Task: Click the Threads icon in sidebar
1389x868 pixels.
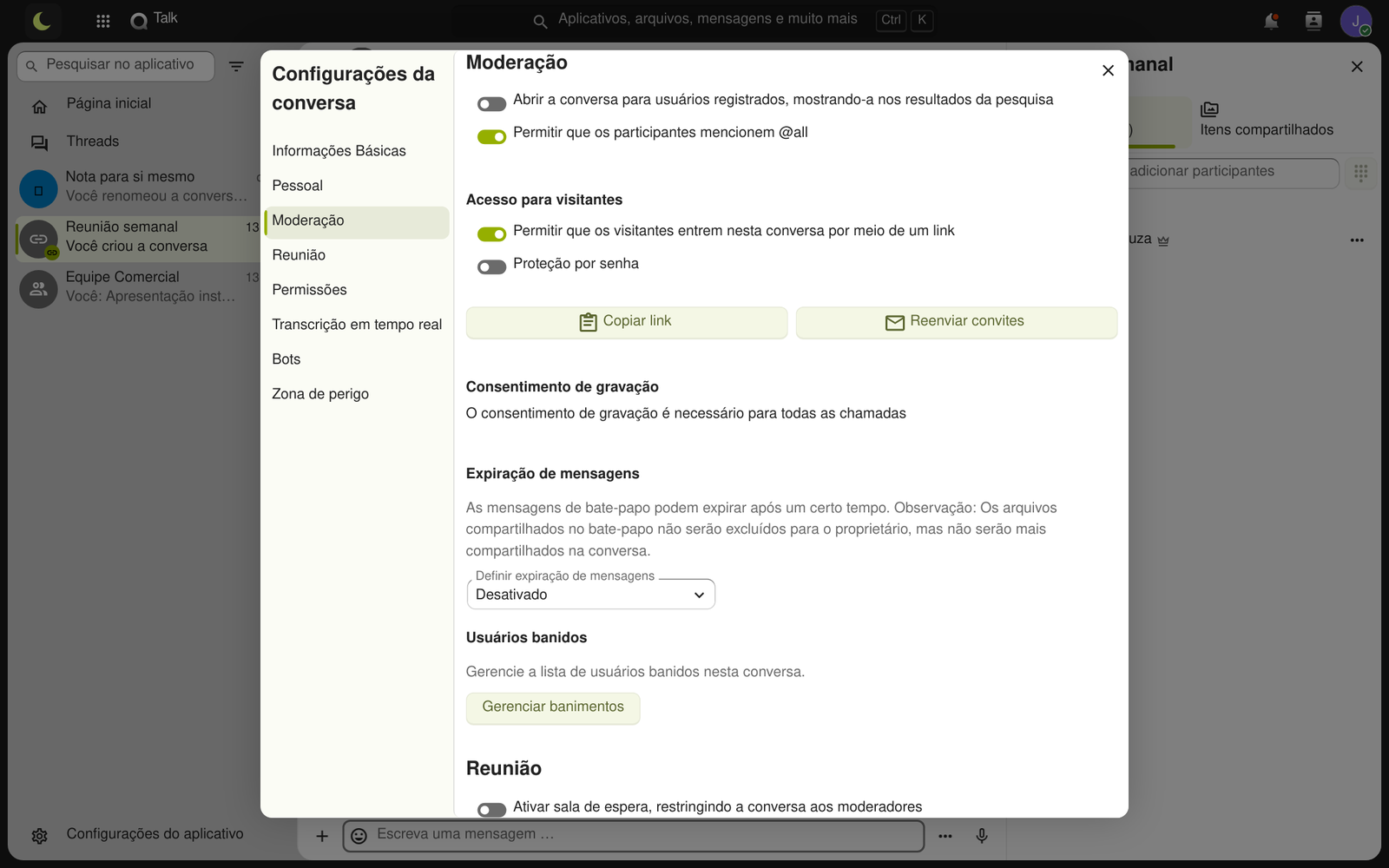Action: 40,142
